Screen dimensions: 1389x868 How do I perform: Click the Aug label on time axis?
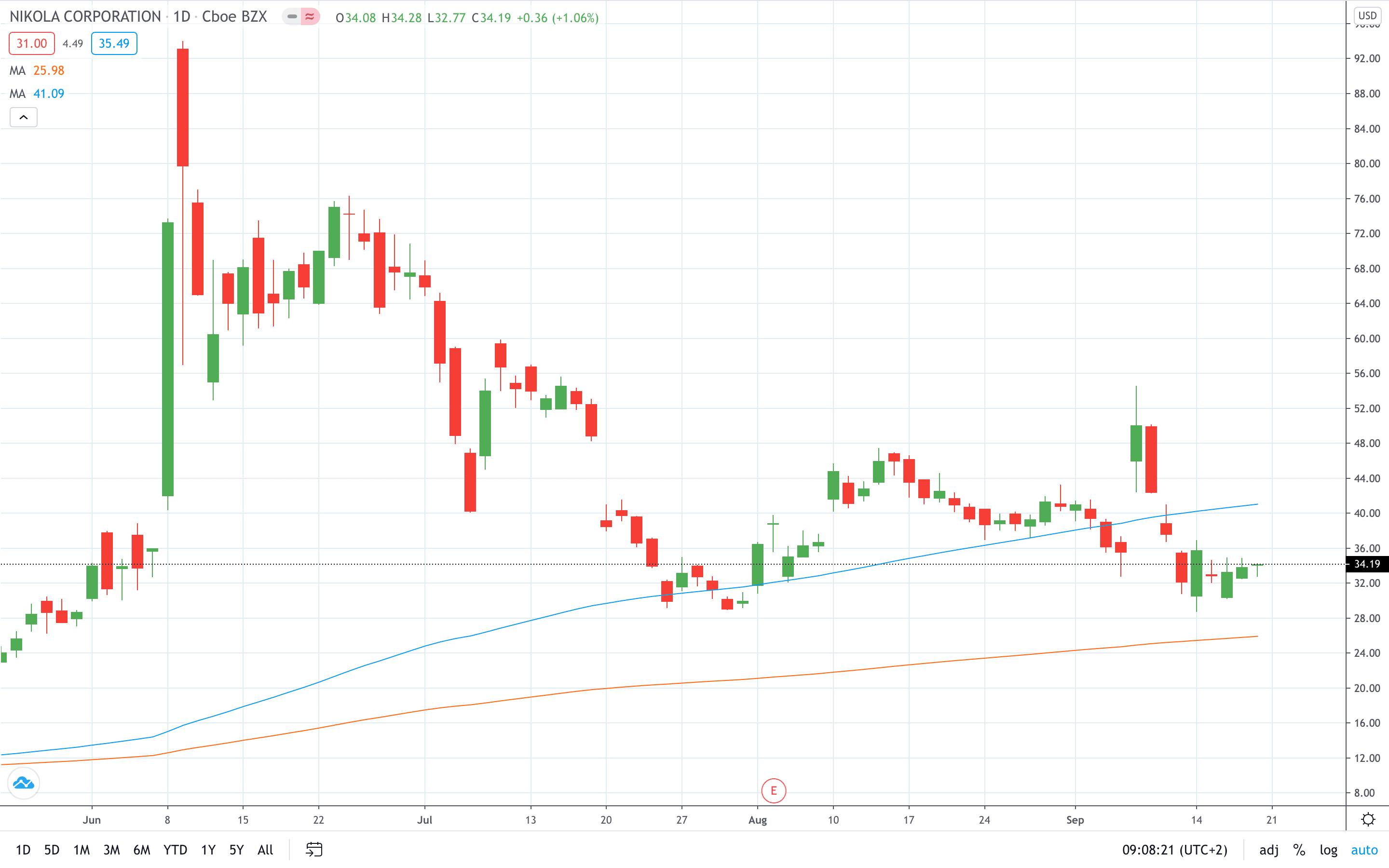(x=758, y=820)
